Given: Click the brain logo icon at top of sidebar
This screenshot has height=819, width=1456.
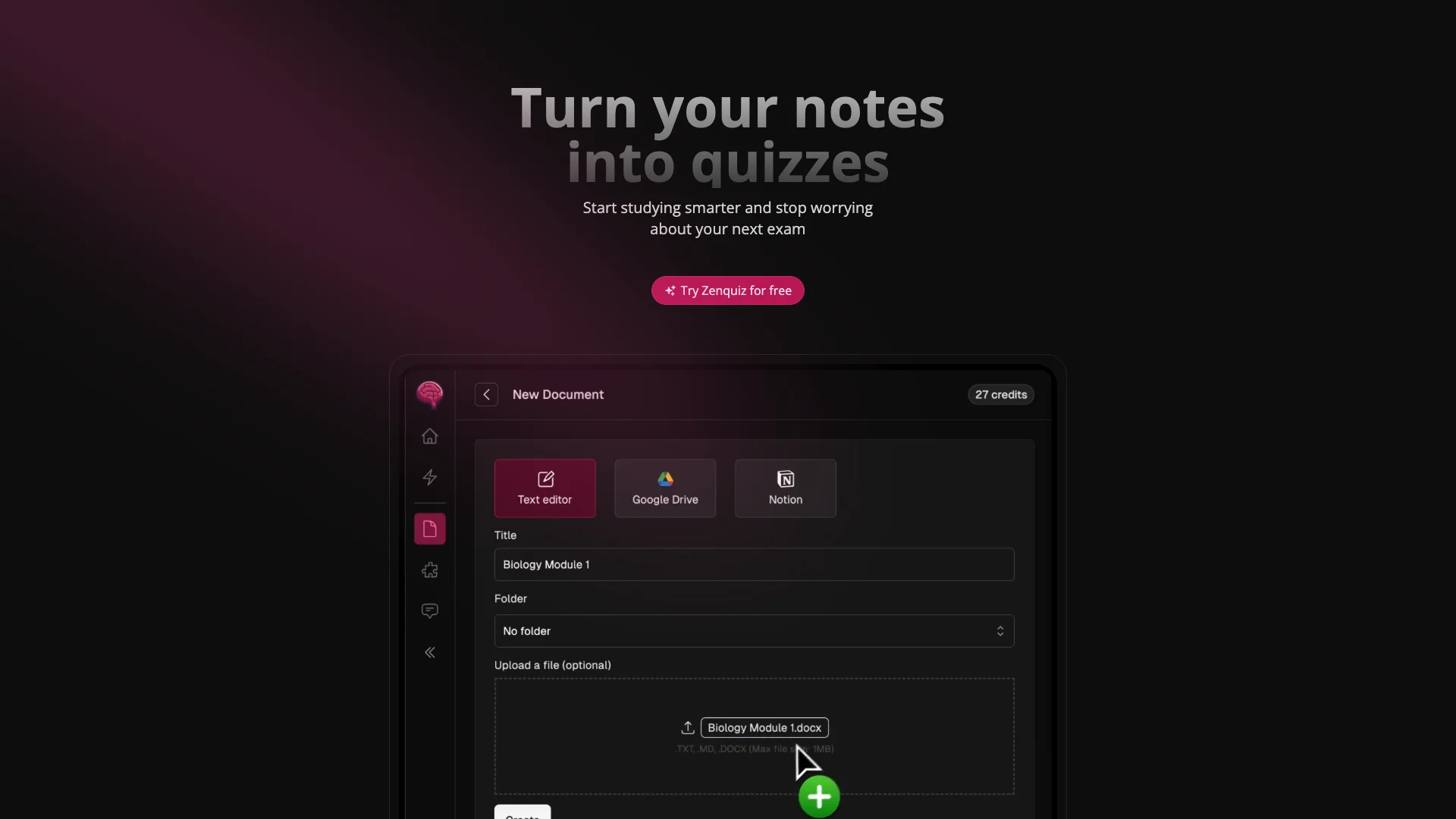Looking at the screenshot, I should pos(429,394).
